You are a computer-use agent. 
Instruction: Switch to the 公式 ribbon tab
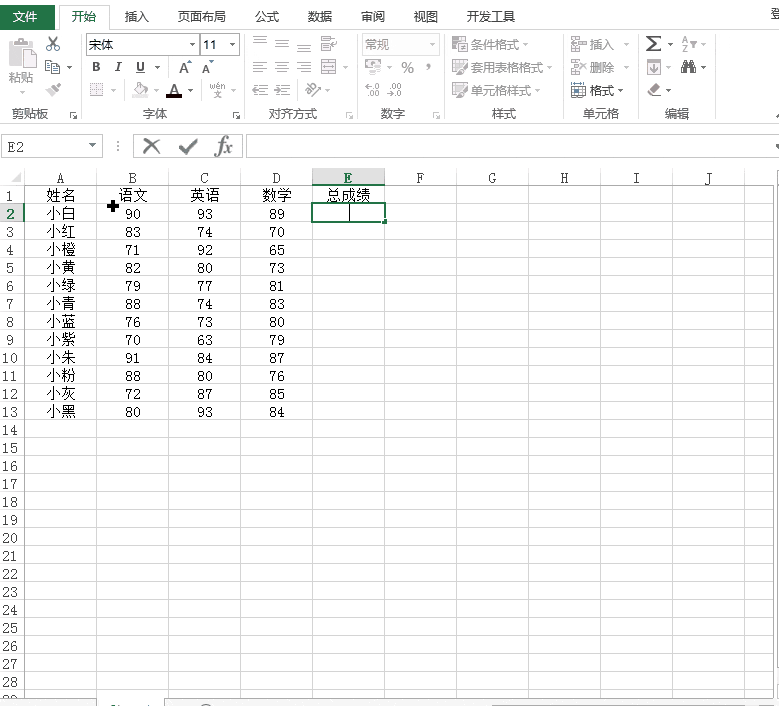tap(267, 16)
